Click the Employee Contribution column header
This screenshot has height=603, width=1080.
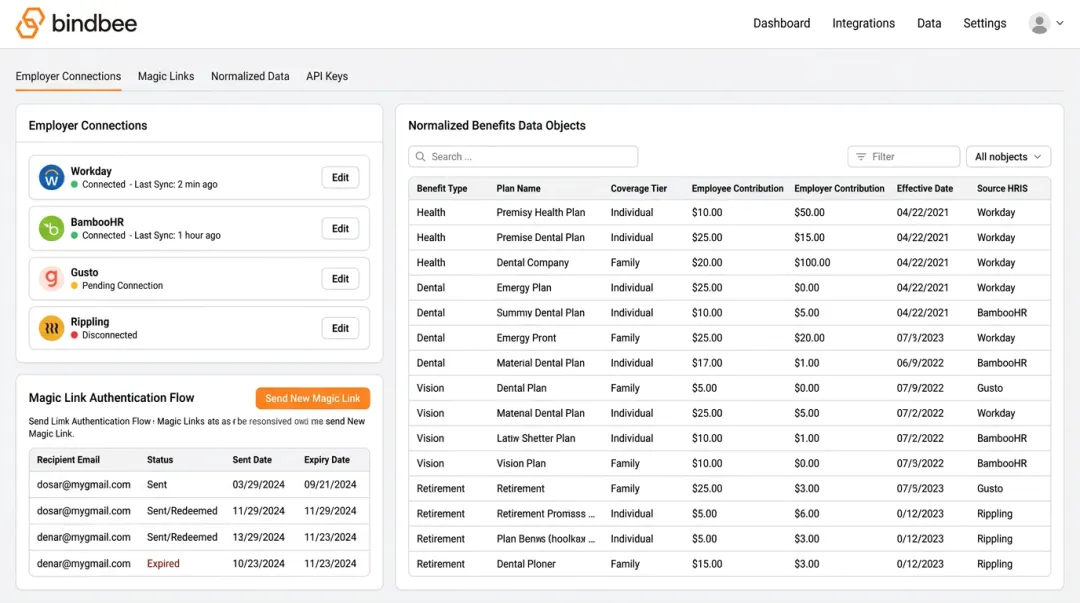click(737, 188)
